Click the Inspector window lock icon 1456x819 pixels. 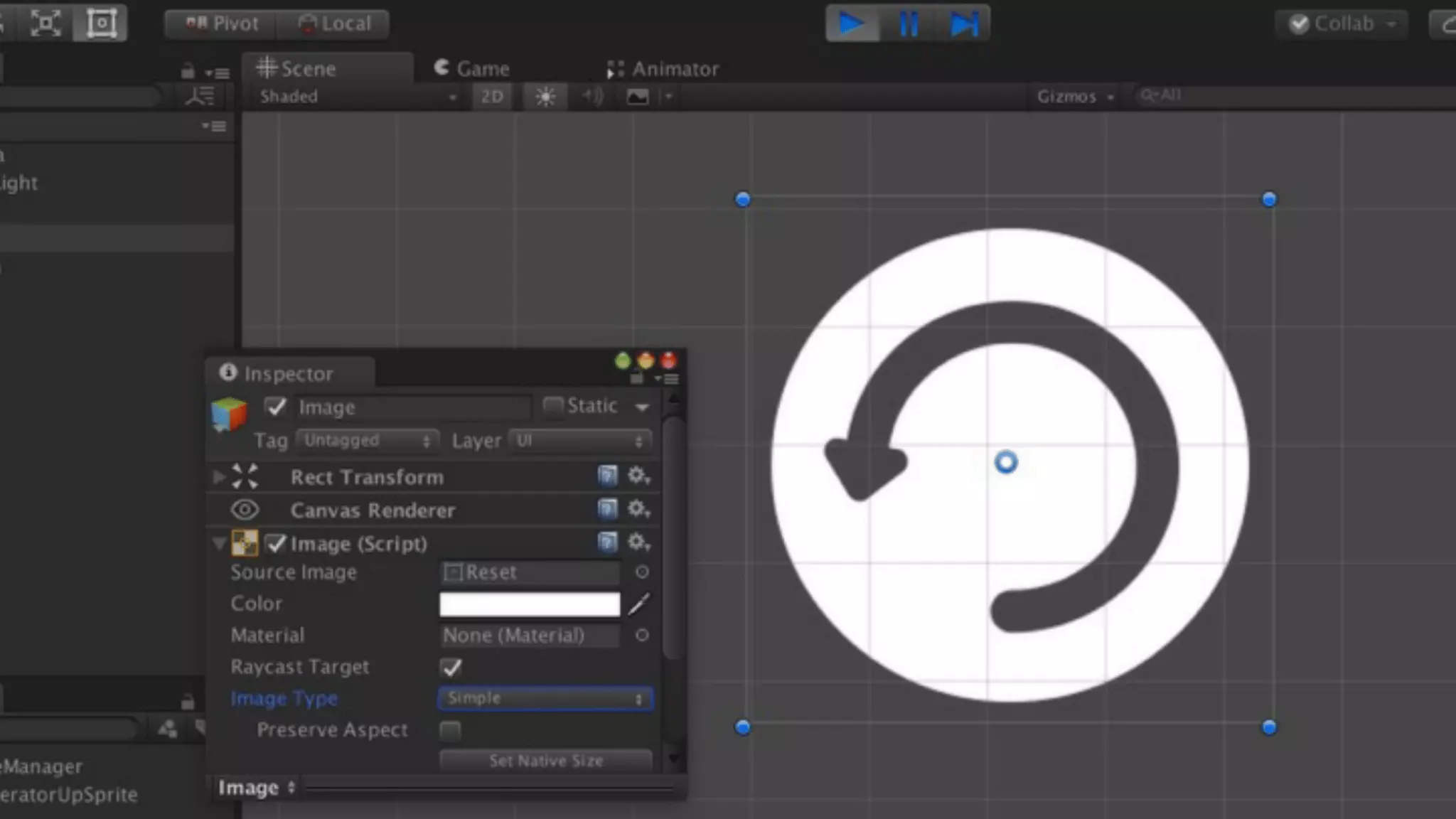637,378
